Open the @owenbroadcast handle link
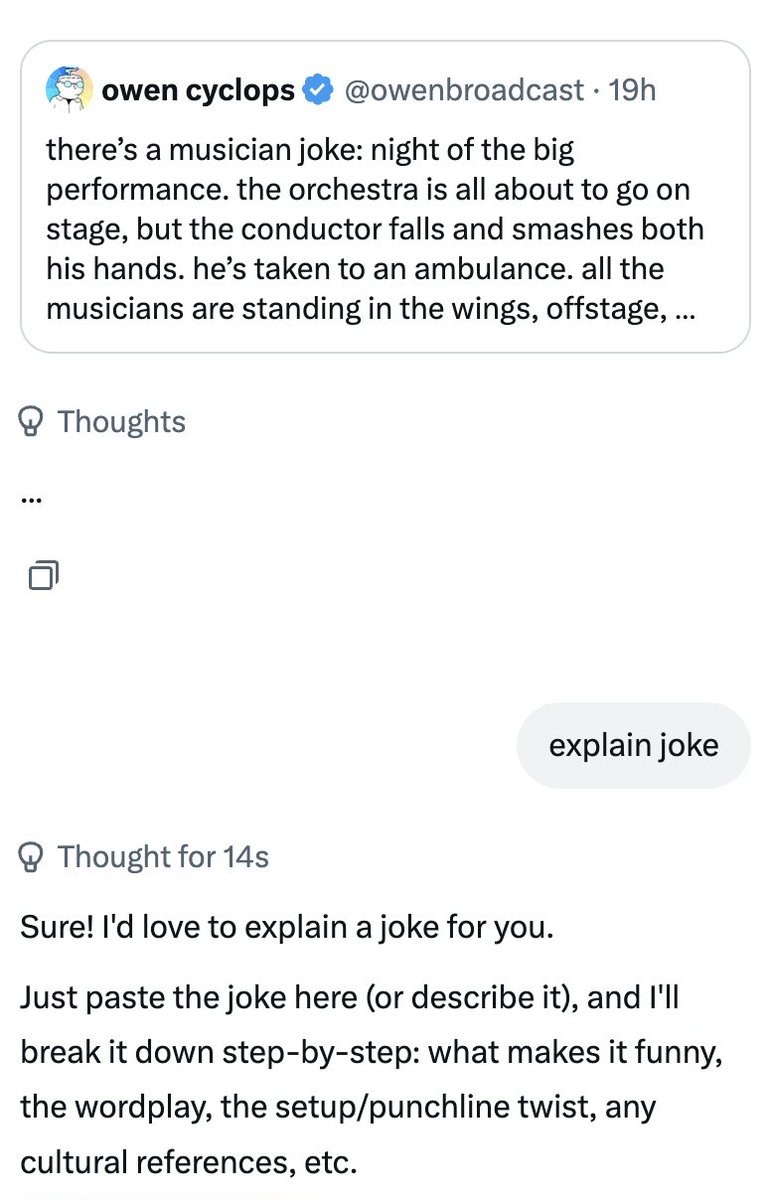The height and width of the screenshot is (1200, 771). pyautogui.click(x=464, y=91)
